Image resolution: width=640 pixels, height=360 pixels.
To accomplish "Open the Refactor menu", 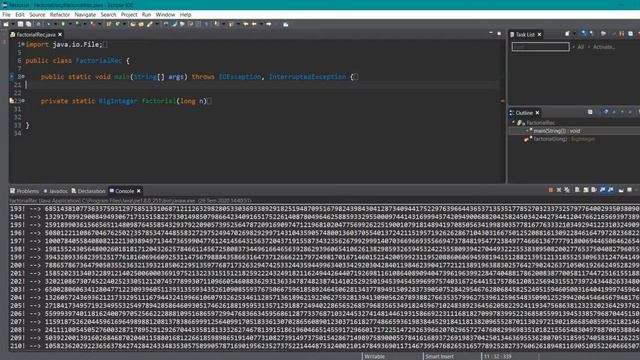I will click(60, 14).
